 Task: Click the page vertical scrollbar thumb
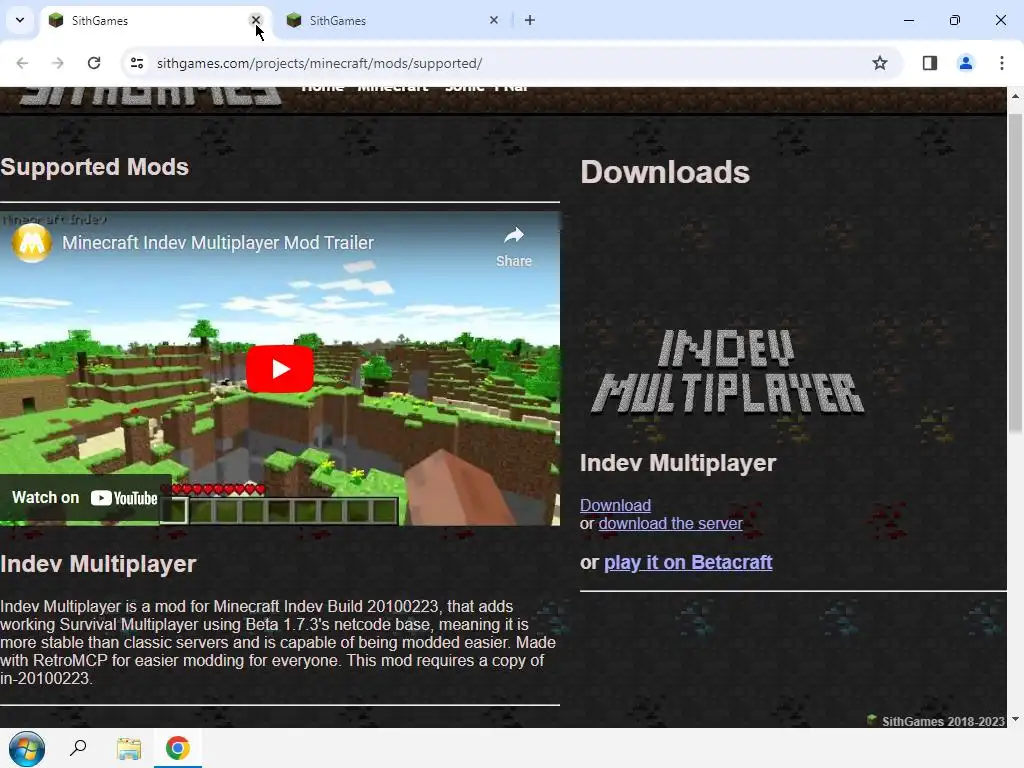point(1015,273)
